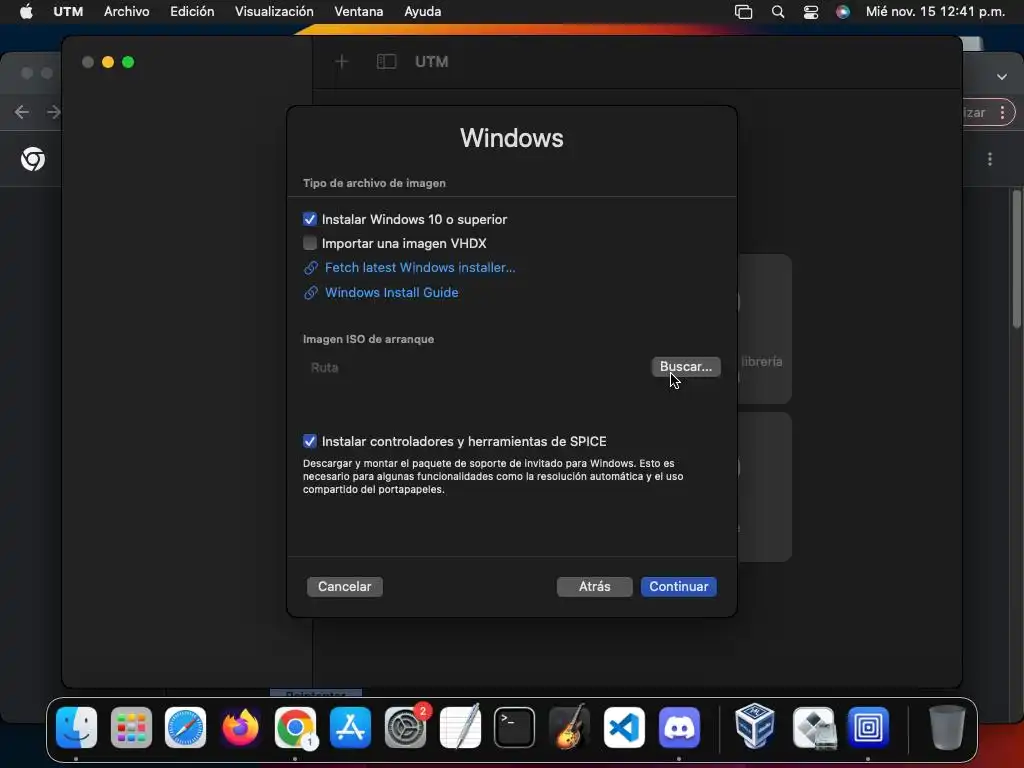Click the Ruta path field
This screenshot has height=768, width=1024.
tap(475, 367)
